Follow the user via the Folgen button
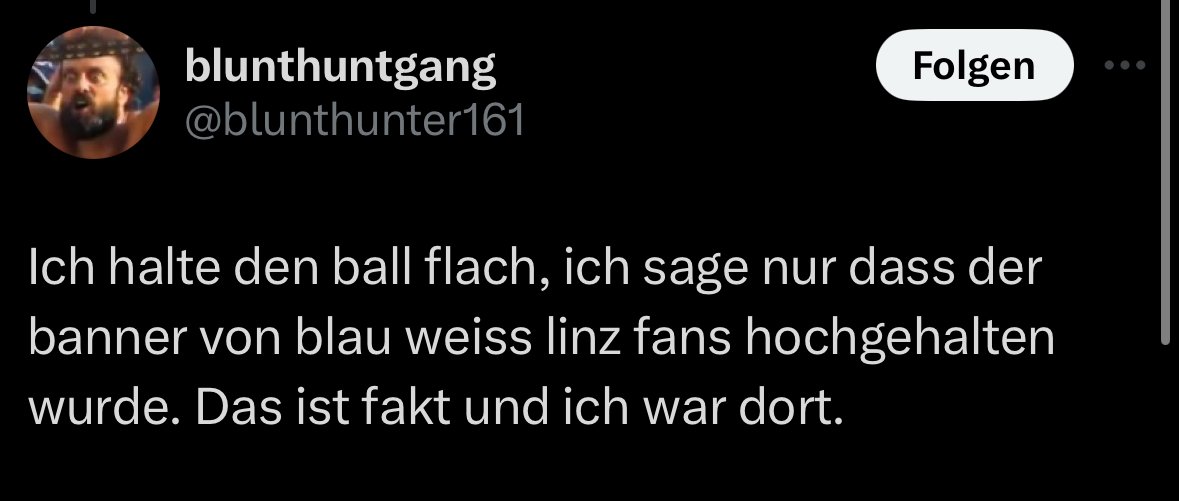Screen dimensions: 1179x501 974,65
